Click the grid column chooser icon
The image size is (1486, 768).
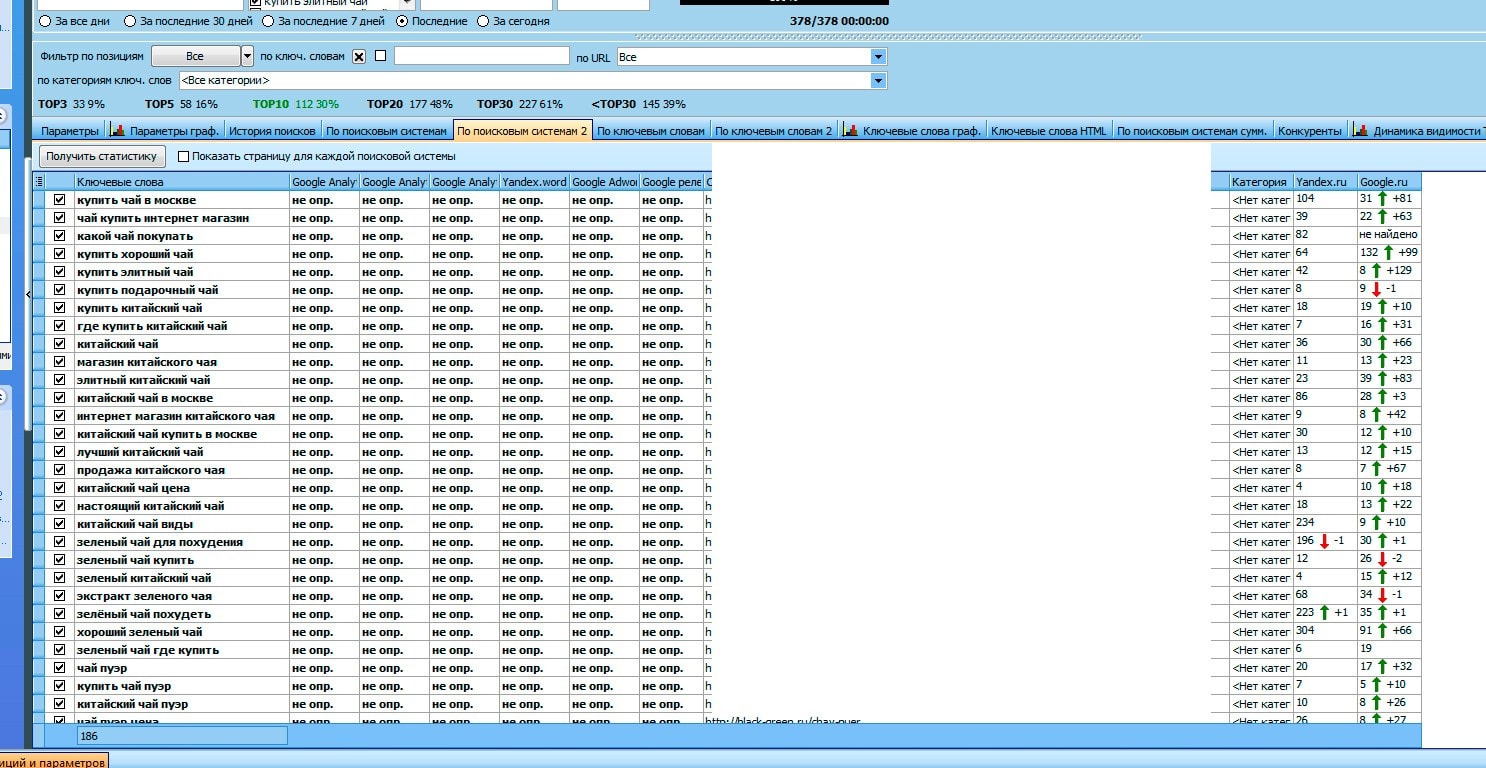(x=39, y=182)
